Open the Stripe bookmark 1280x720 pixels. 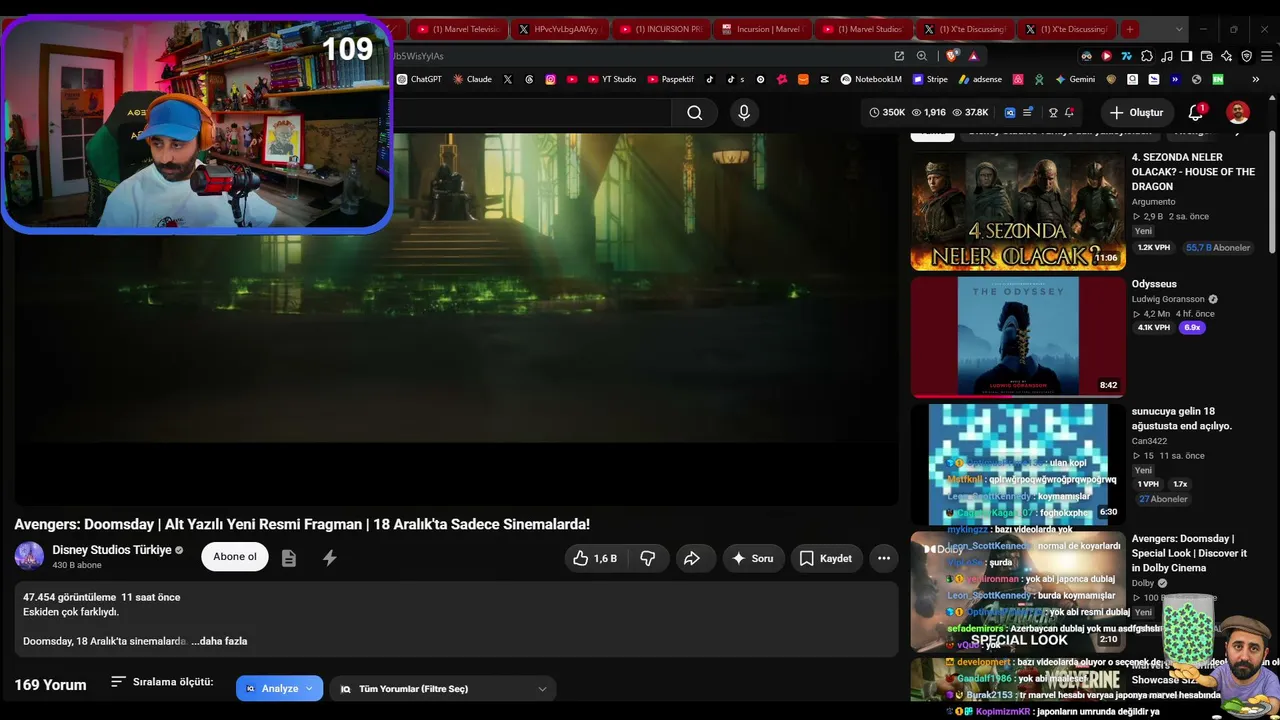[x=930, y=79]
